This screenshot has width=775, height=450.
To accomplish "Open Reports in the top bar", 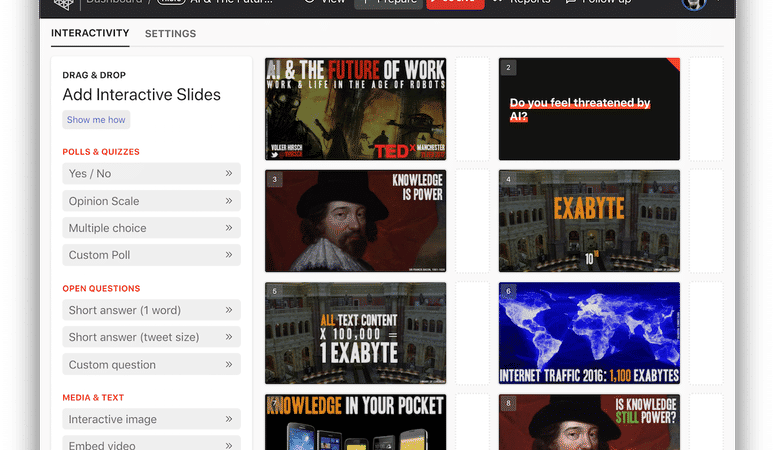I will tap(522, 2).
